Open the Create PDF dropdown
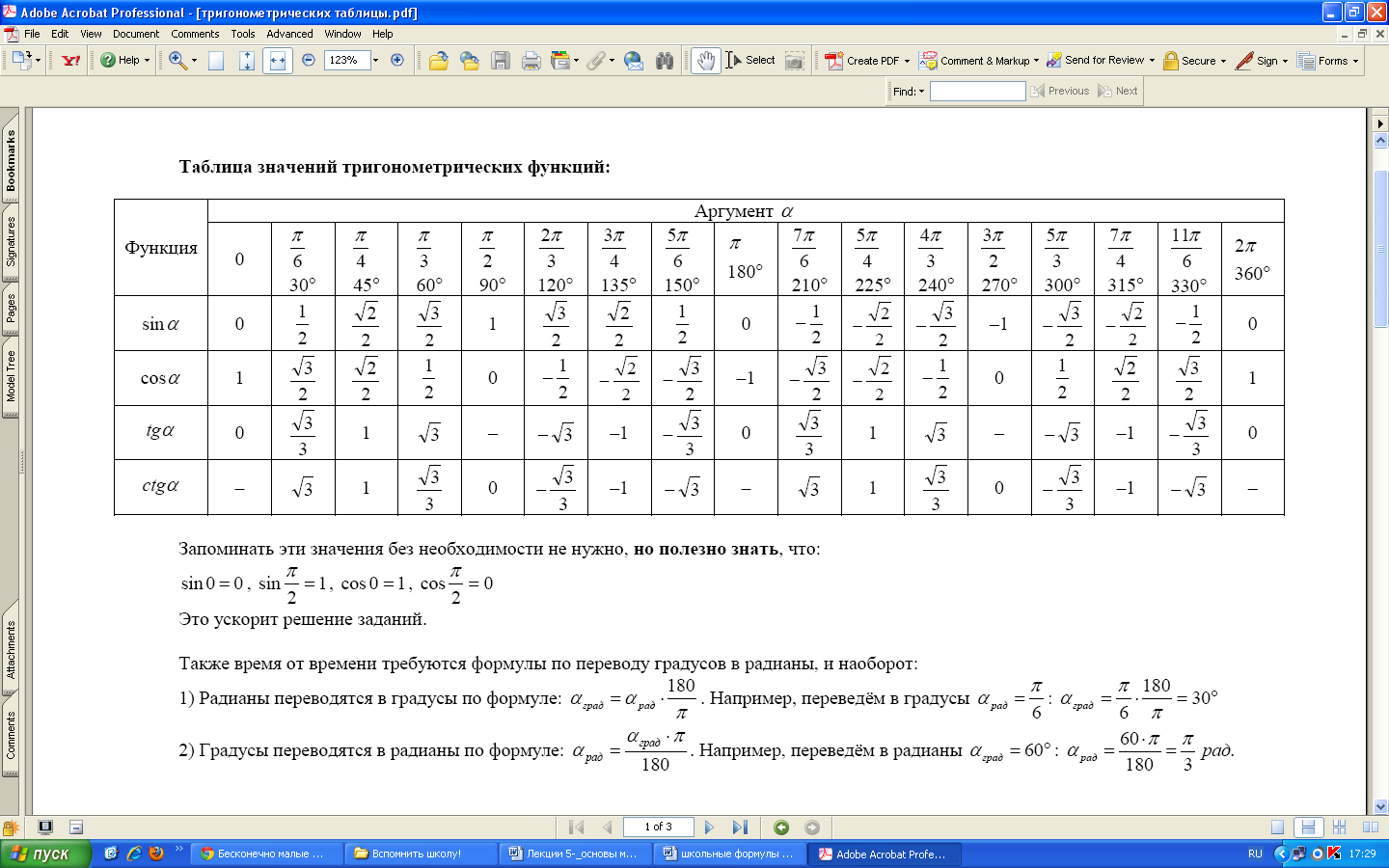Viewport: 1389px width, 868px height. (867, 61)
